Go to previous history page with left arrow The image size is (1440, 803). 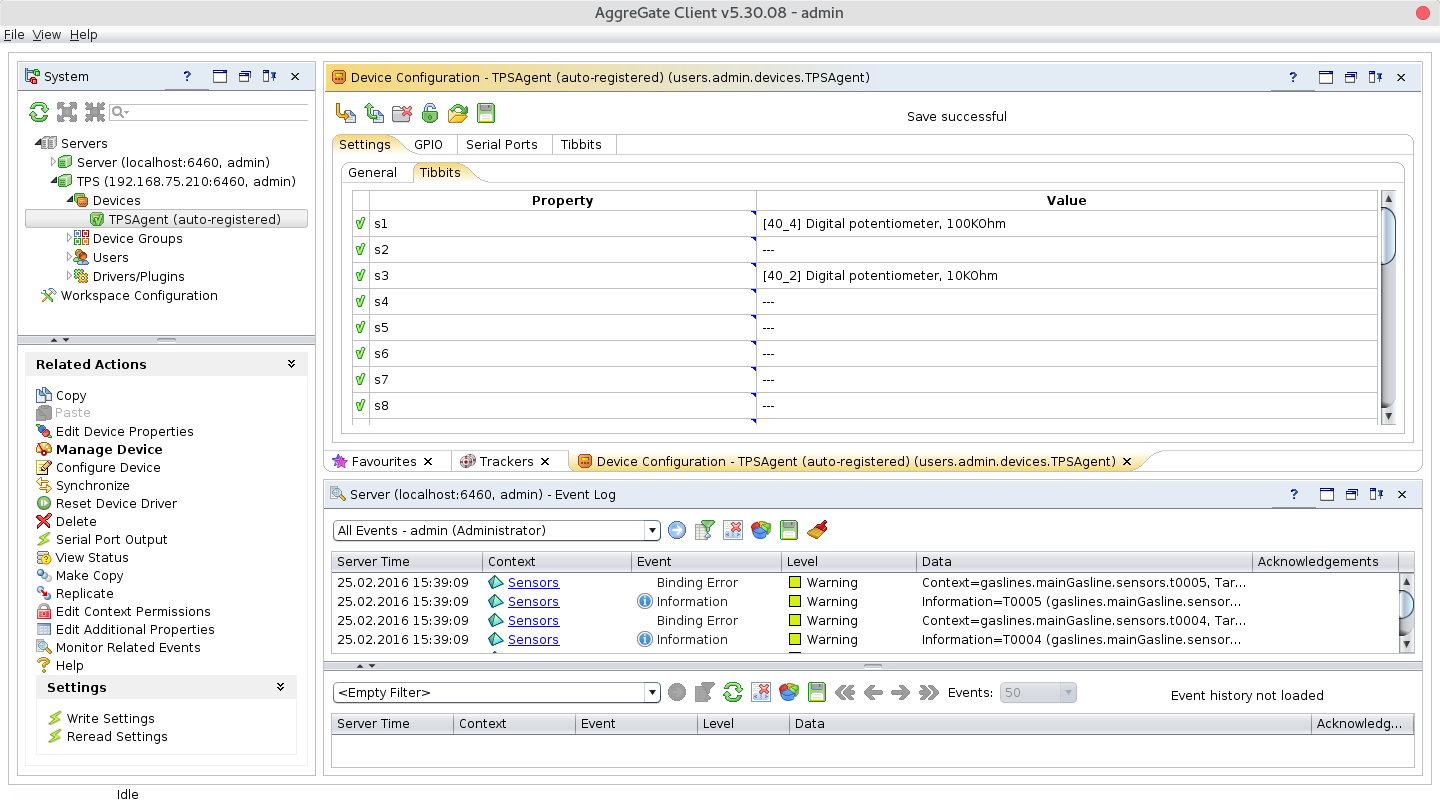pos(873,692)
